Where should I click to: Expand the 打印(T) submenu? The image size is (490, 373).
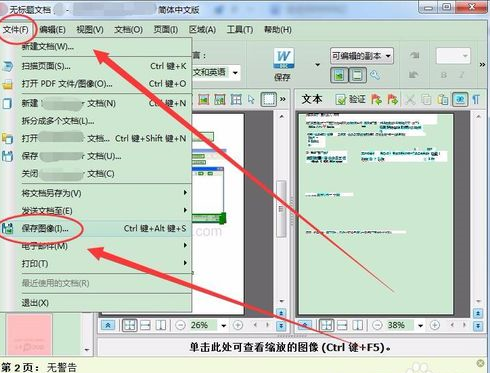pyautogui.click(x=97, y=263)
